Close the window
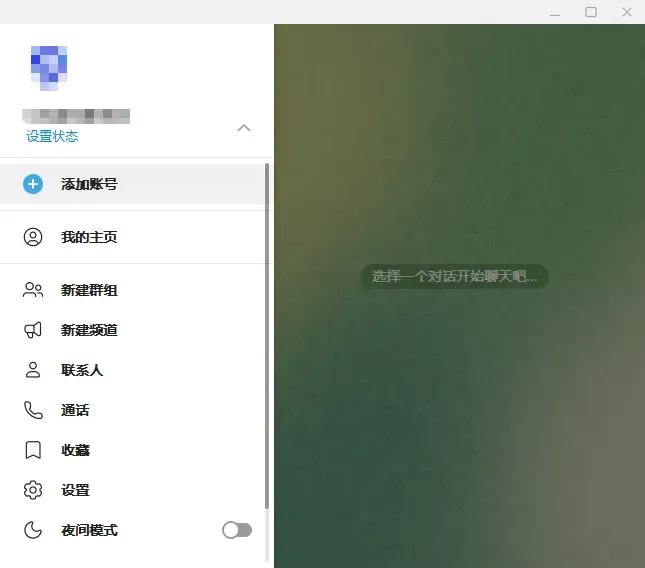The image size is (645, 568). pyautogui.click(x=626, y=12)
